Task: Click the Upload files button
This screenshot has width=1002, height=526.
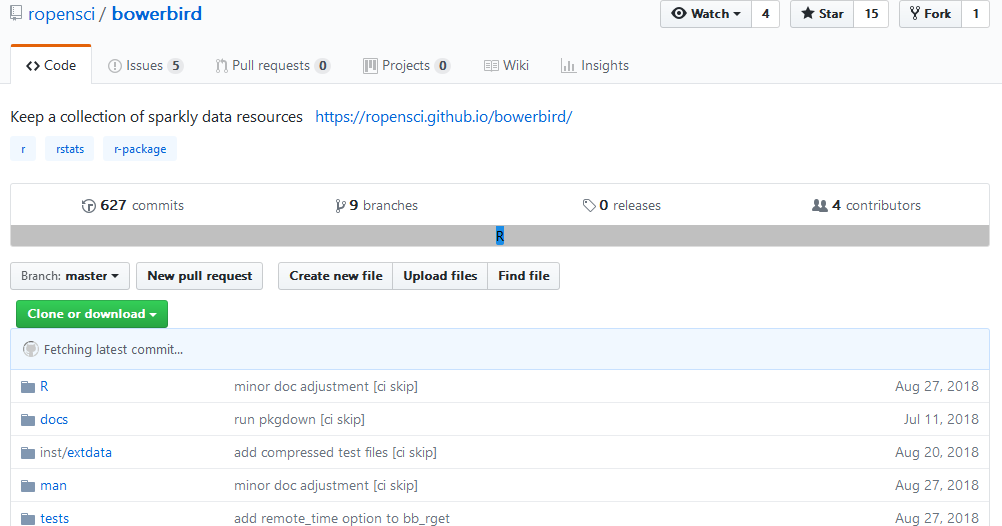Action: tap(440, 276)
